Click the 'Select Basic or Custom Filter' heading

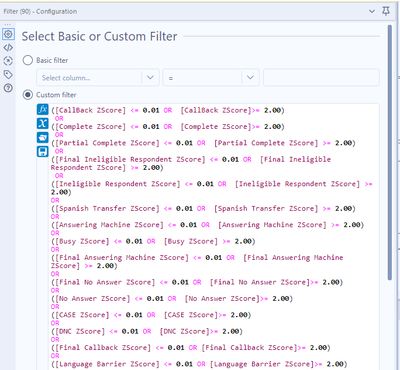tap(99, 36)
